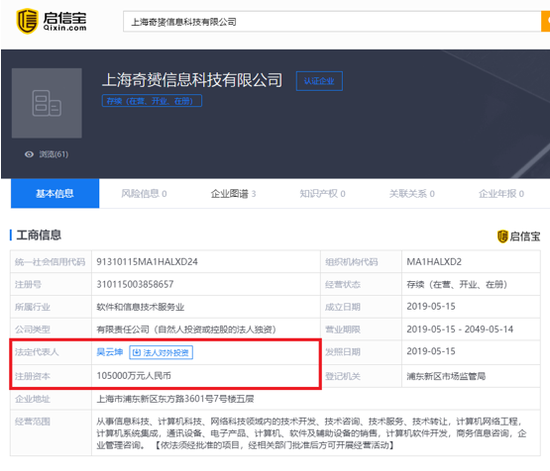Click the industry value 软件和信息技术服务业

click(x=140, y=307)
